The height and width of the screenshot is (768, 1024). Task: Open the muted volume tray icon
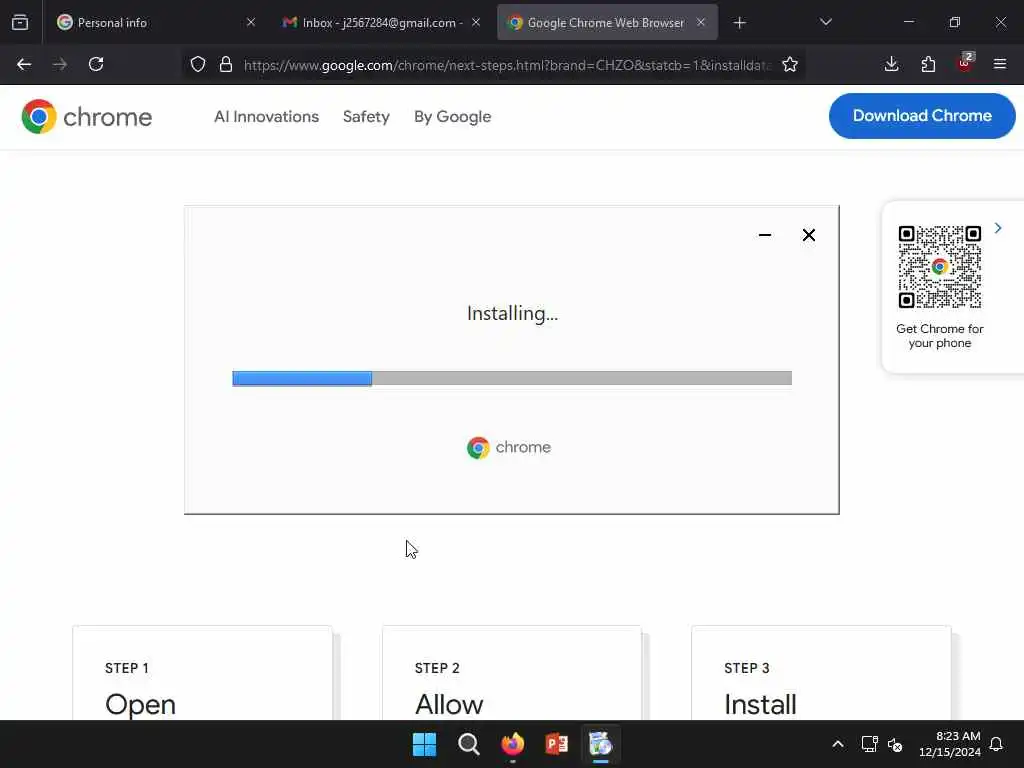pos(895,744)
